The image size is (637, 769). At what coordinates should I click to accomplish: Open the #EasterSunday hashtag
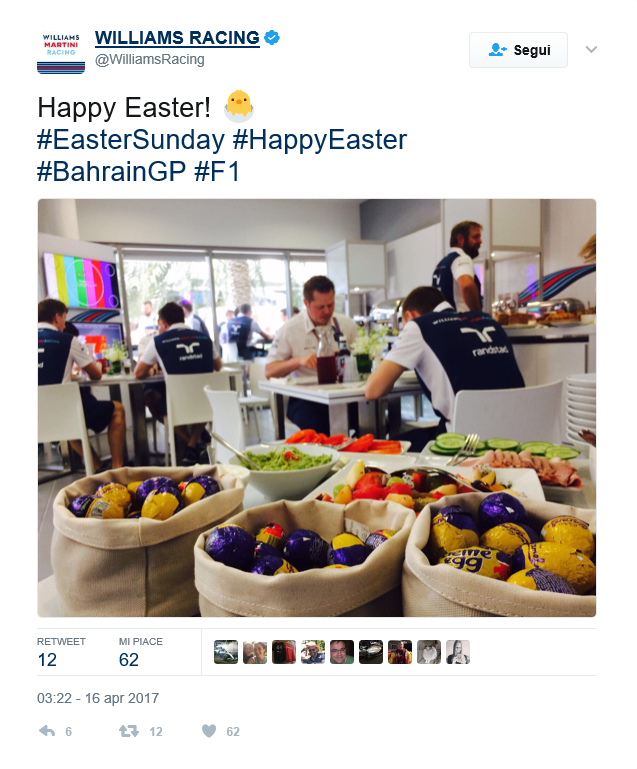point(130,139)
